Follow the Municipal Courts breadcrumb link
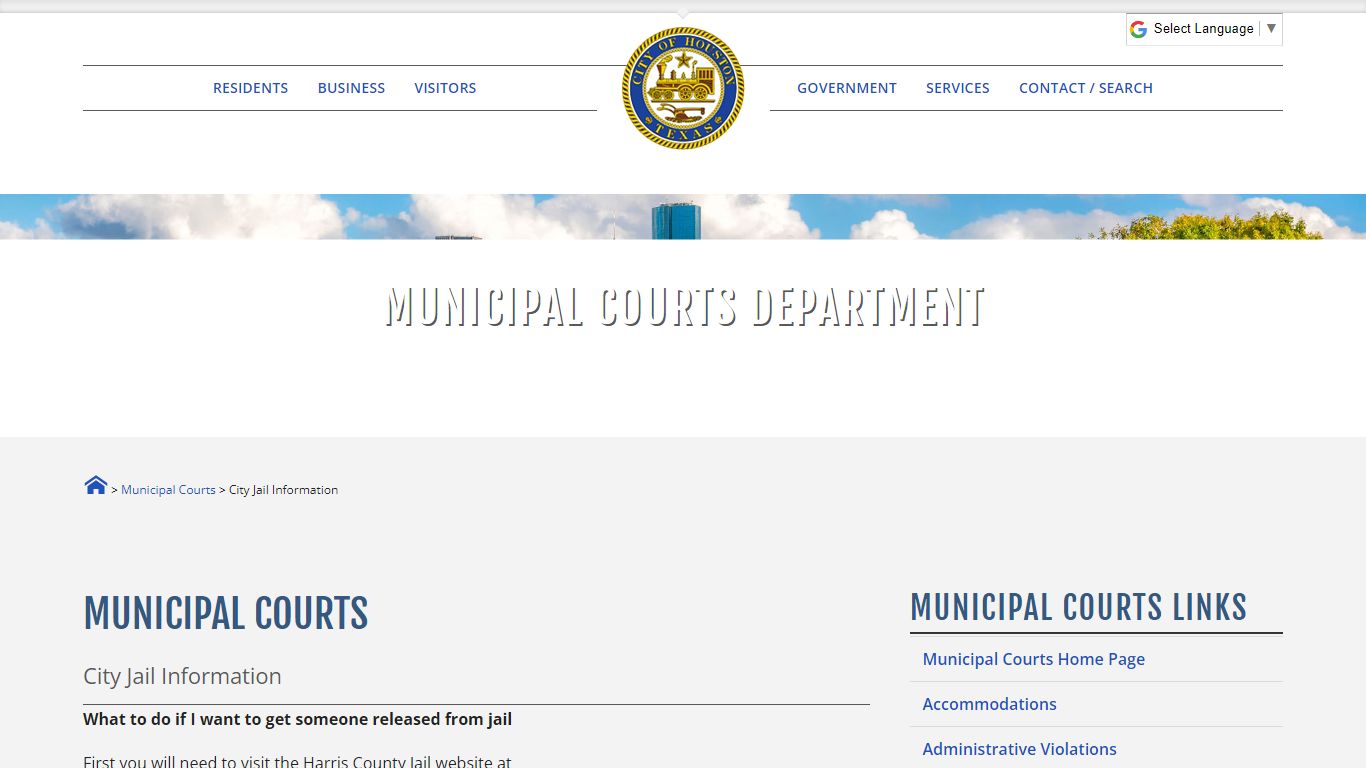Screen dimensions: 1366x768 click(168, 490)
